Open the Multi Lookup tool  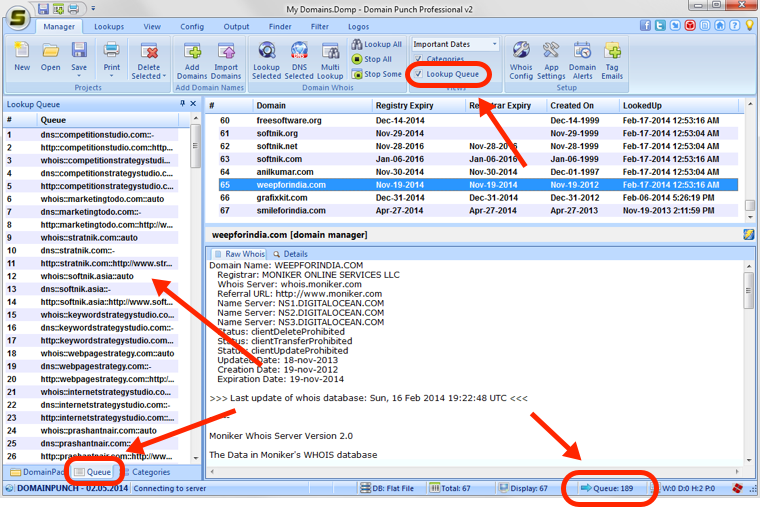point(330,60)
